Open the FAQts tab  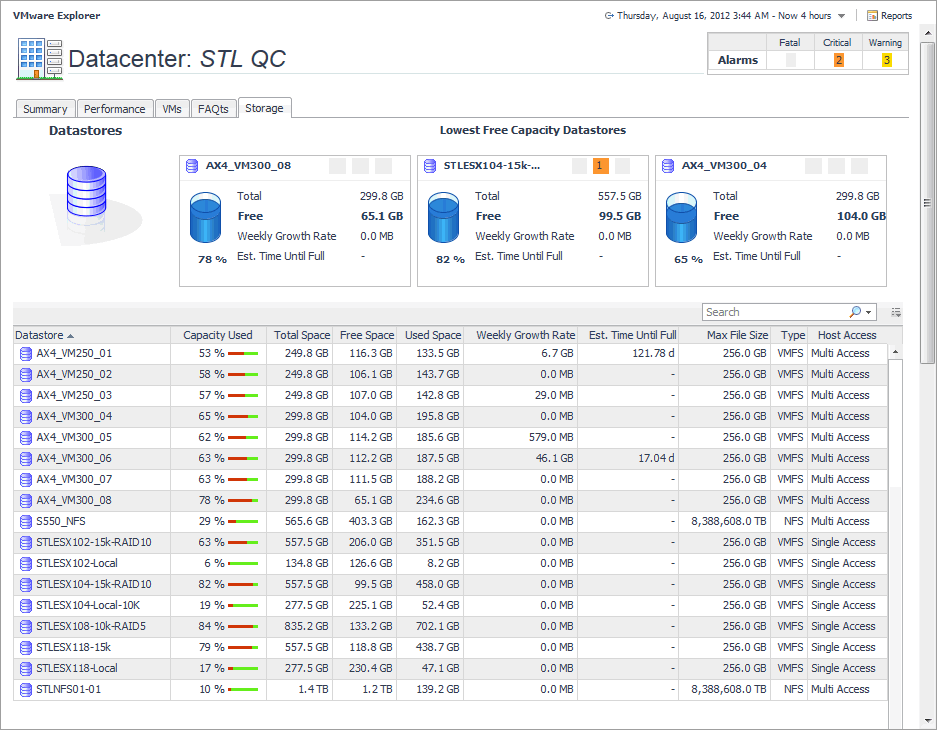tap(212, 109)
